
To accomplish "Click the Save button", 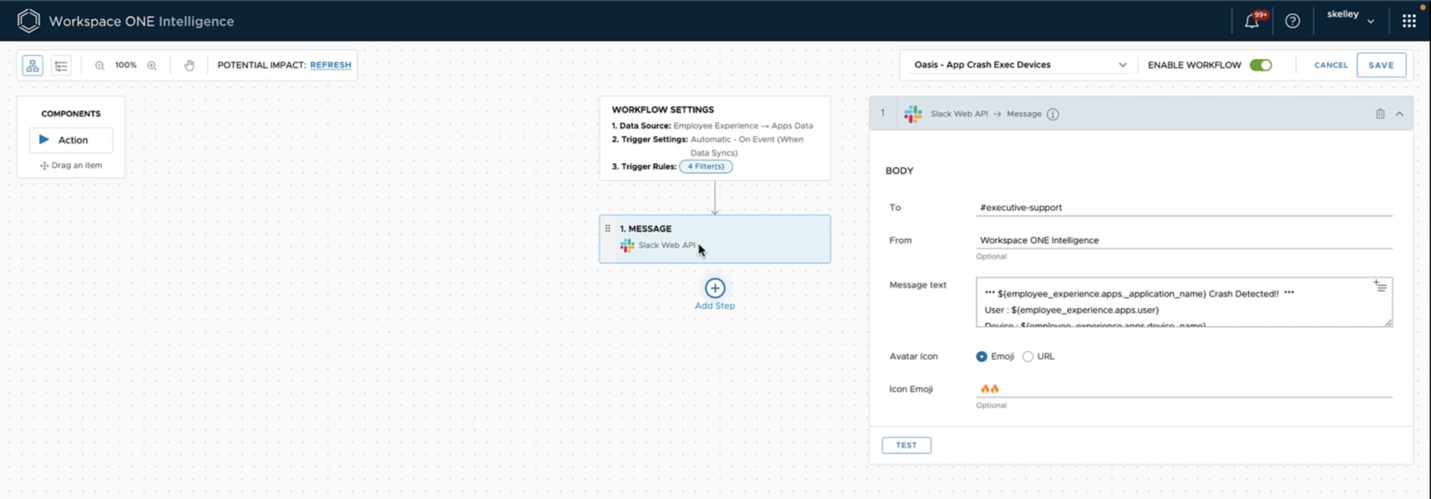I will (1381, 65).
